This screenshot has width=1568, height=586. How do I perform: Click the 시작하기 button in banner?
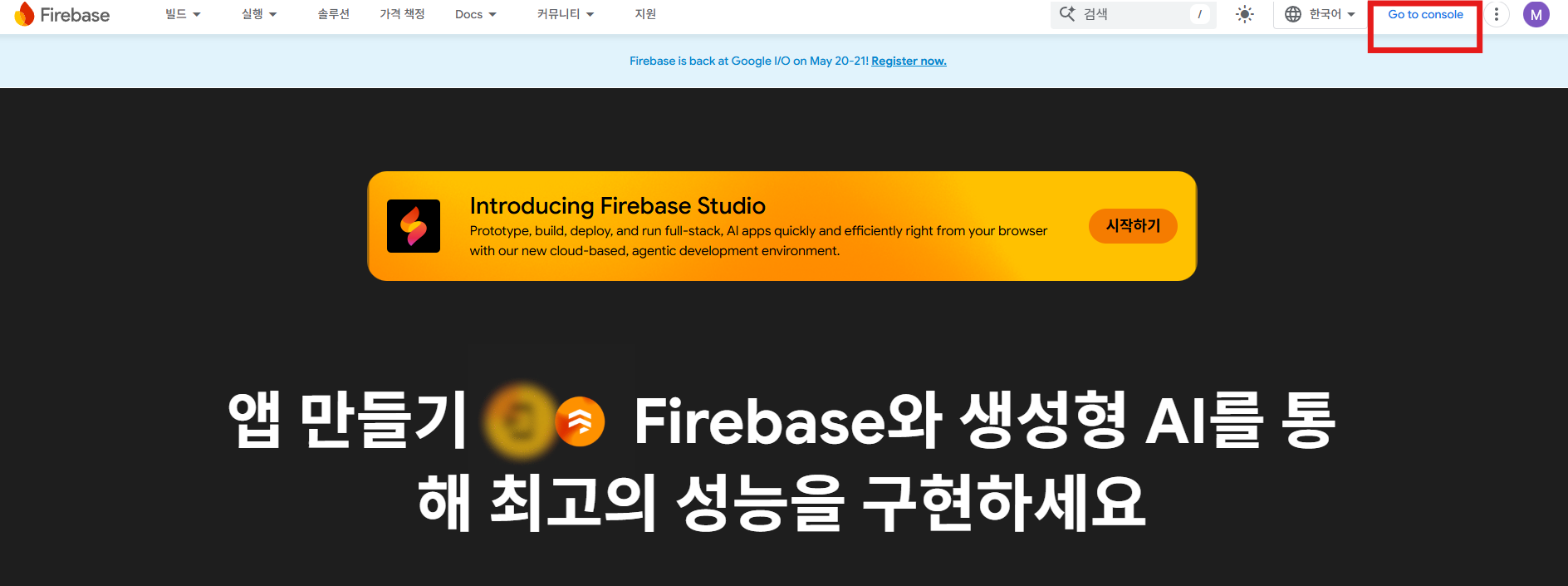click(x=1133, y=225)
